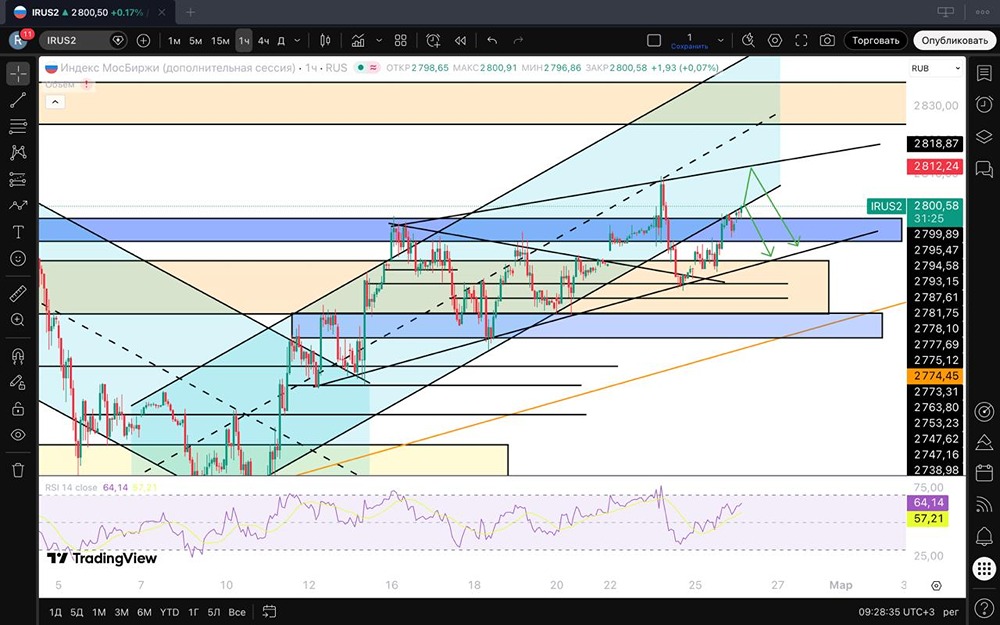Toggle the pink approximate data indicator
This screenshot has height=625, width=1000.
pyautogui.click(x=373, y=68)
